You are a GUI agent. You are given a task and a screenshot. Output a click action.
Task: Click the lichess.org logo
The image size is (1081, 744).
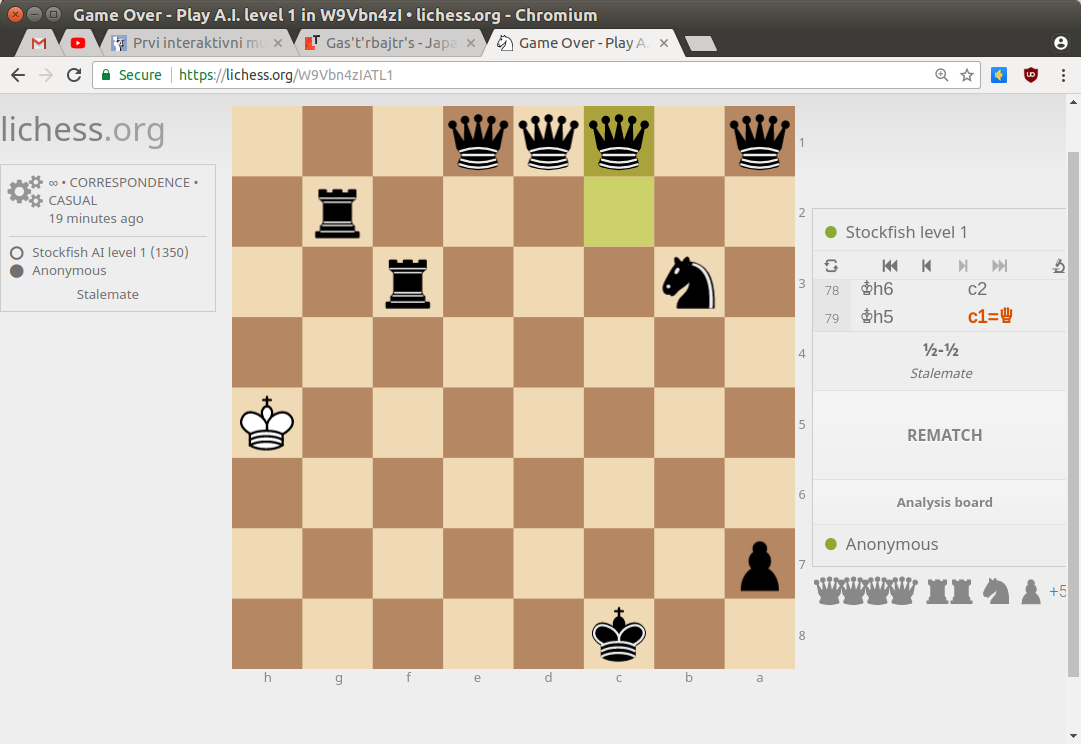[83, 130]
